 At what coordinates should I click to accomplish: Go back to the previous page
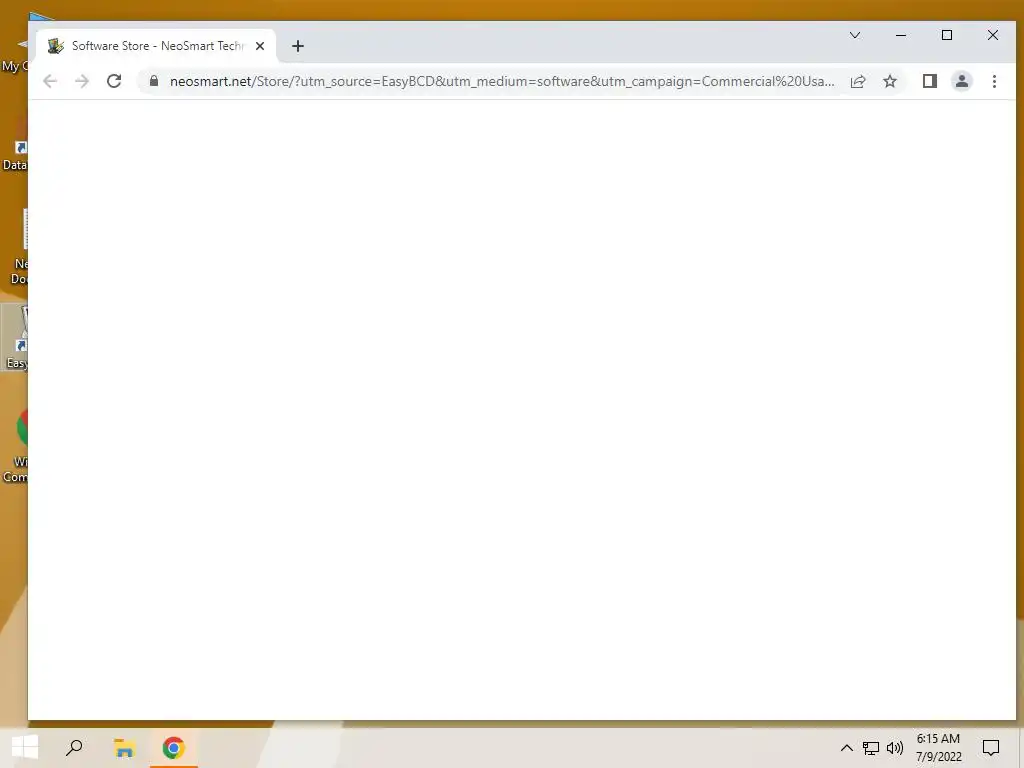[x=50, y=81]
